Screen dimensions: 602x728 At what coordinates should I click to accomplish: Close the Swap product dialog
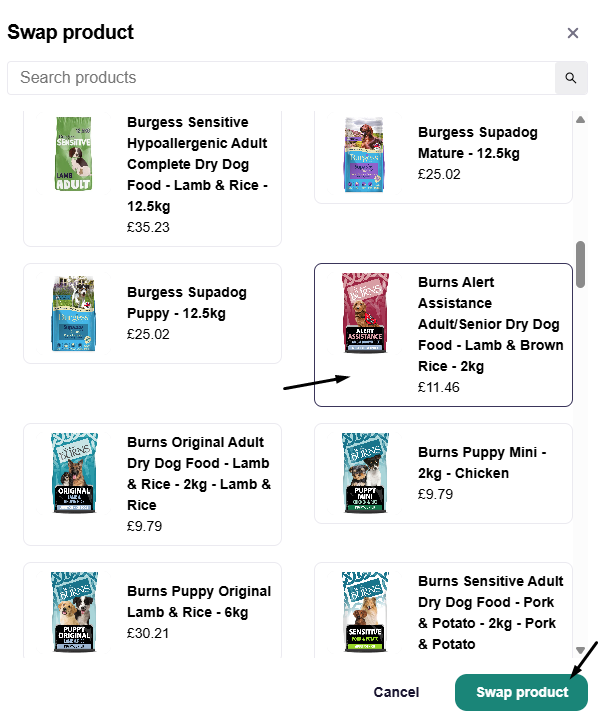pyautogui.click(x=573, y=33)
